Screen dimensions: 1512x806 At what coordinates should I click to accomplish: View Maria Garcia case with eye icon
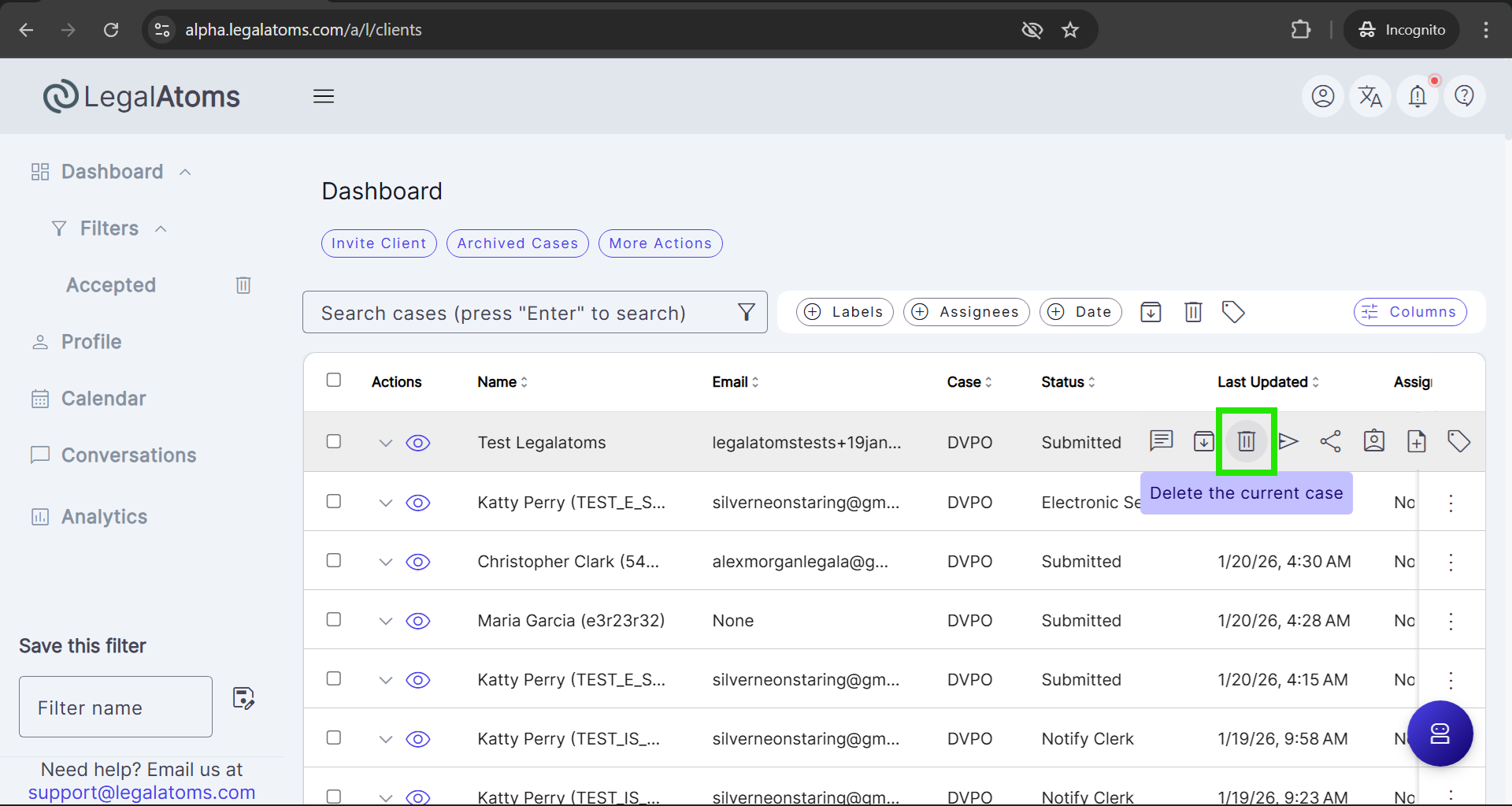point(417,621)
